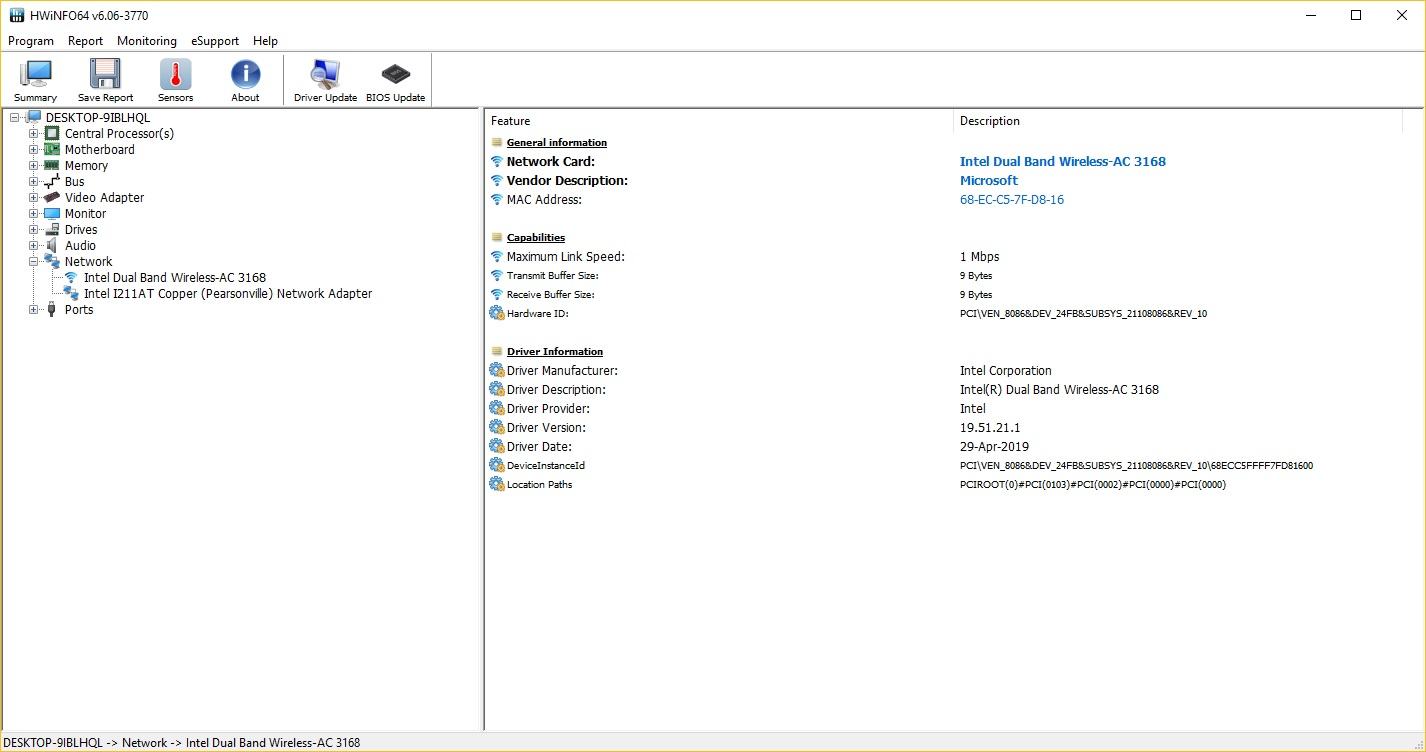Image resolution: width=1426 pixels, height=752 pixels.
Task: Click the HWiNFO64 title bar app icon
Action: click(x=16, y=15)
